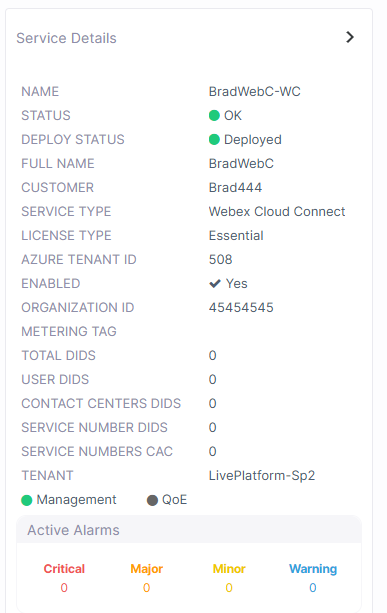Viewport: 387px width, 613px height.
Task: Expand Service Details with the chevron arrow
Action: pos(350,37)
